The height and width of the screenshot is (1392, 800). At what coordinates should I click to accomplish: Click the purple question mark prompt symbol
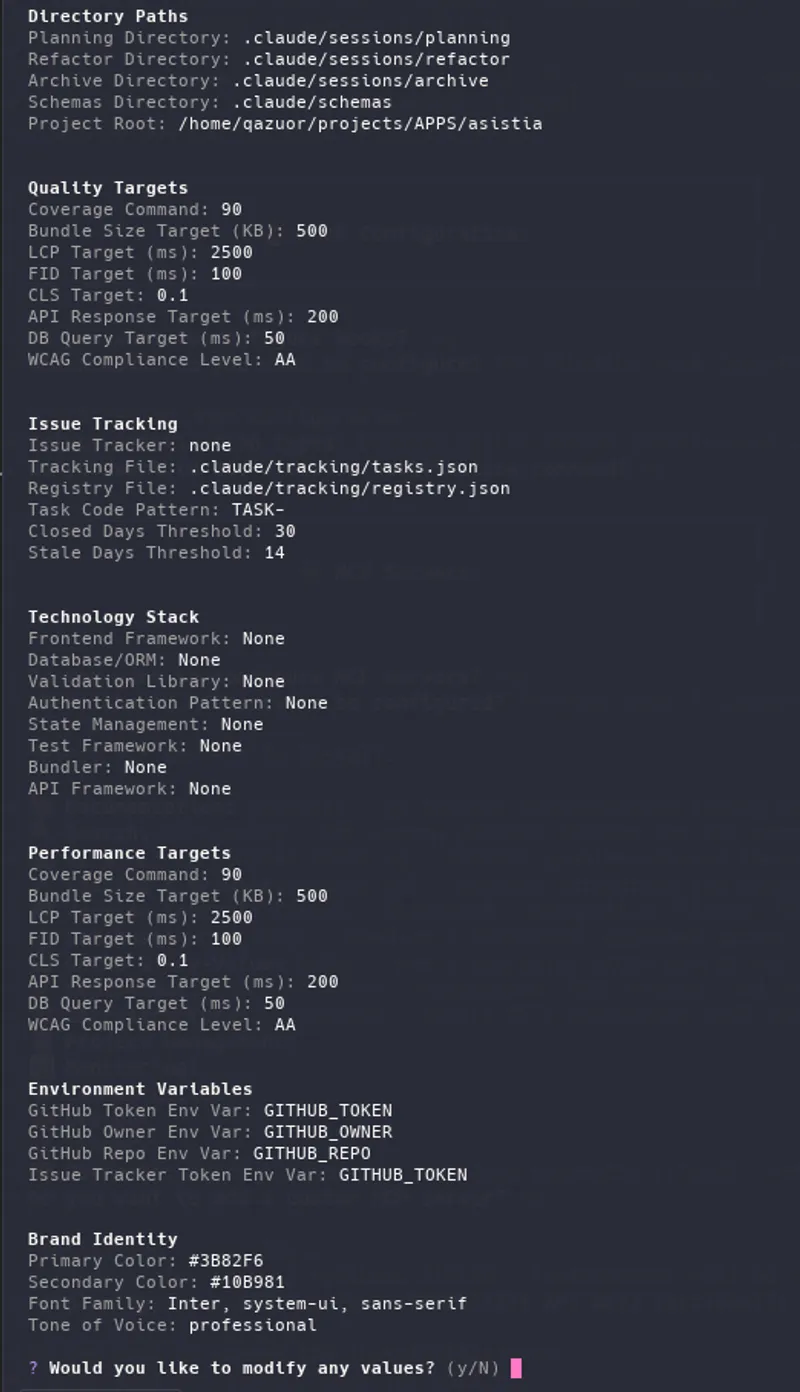point(33,1368)
